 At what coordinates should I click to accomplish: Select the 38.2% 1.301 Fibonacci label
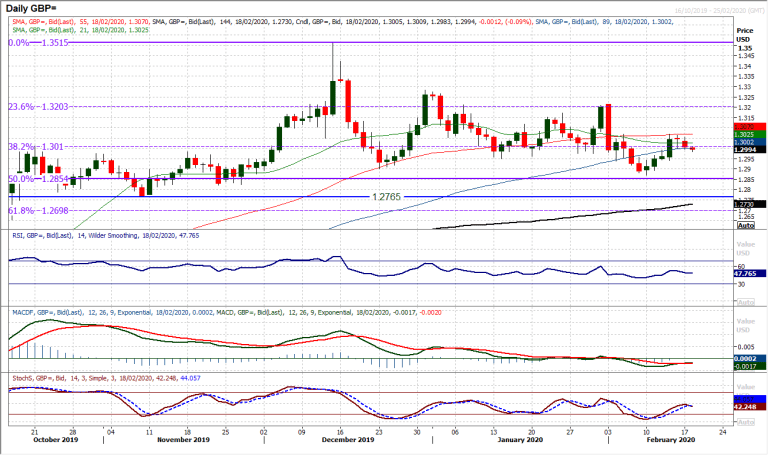click(x=36, y=146)
